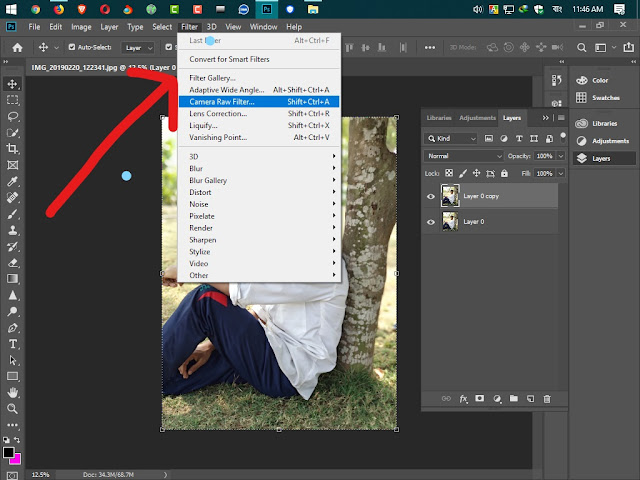This screenshot has height=480, width=640.
Task: Toggle visibility of Layer 0
Action: [x=431, y=222]
